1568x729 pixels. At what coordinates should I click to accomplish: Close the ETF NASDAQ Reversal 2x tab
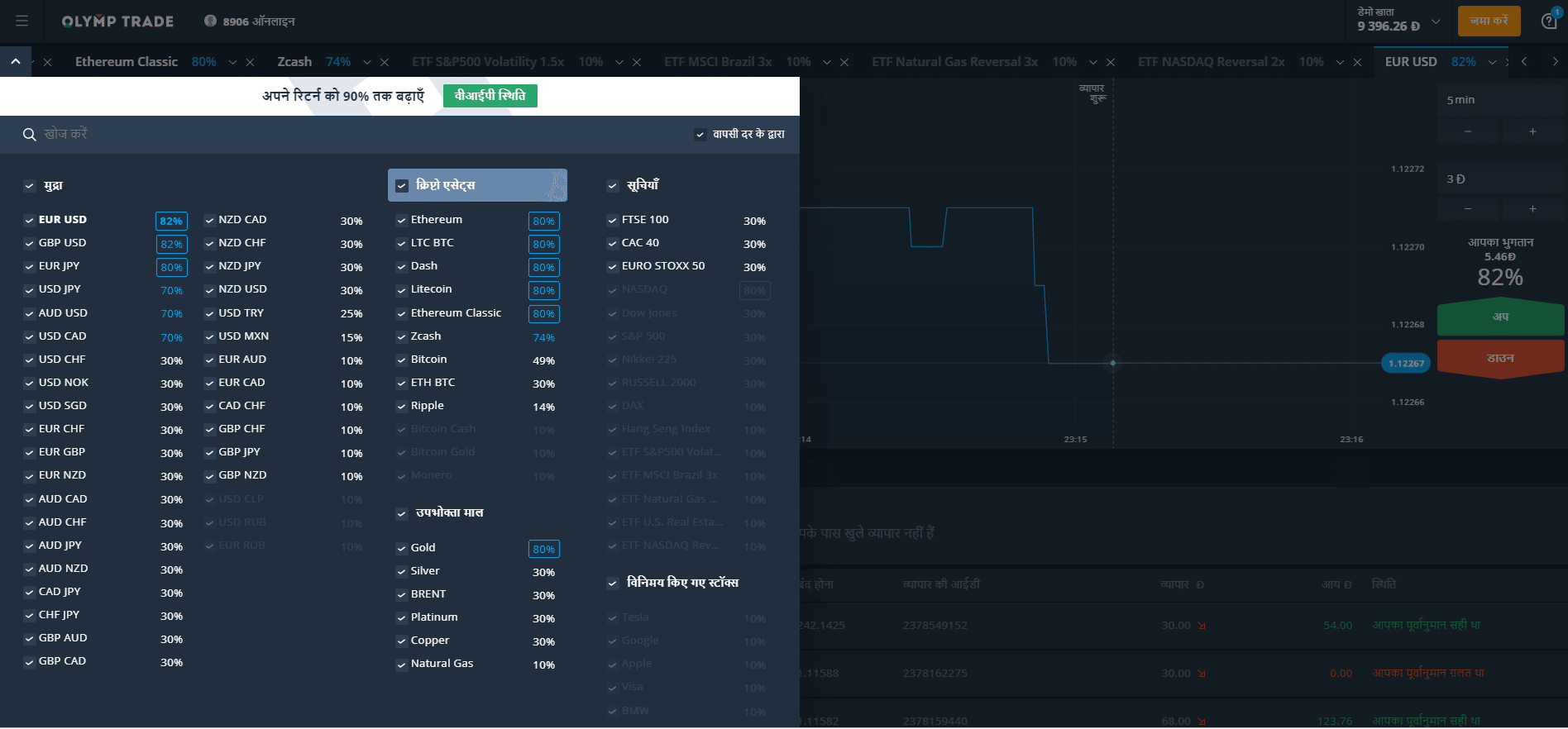[1357, 62]
